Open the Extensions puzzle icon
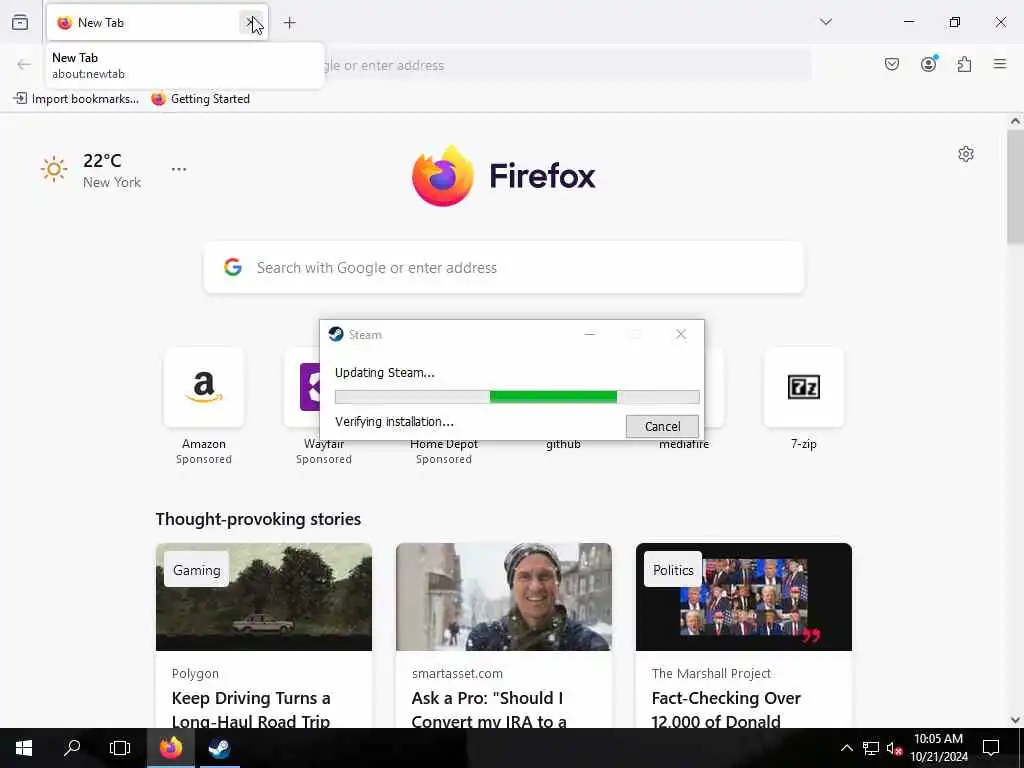 pos(965,64)
